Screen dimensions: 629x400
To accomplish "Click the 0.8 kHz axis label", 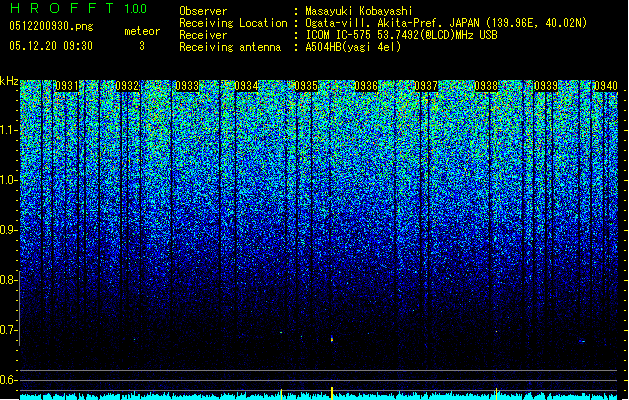I will click(x=7, y=280).
